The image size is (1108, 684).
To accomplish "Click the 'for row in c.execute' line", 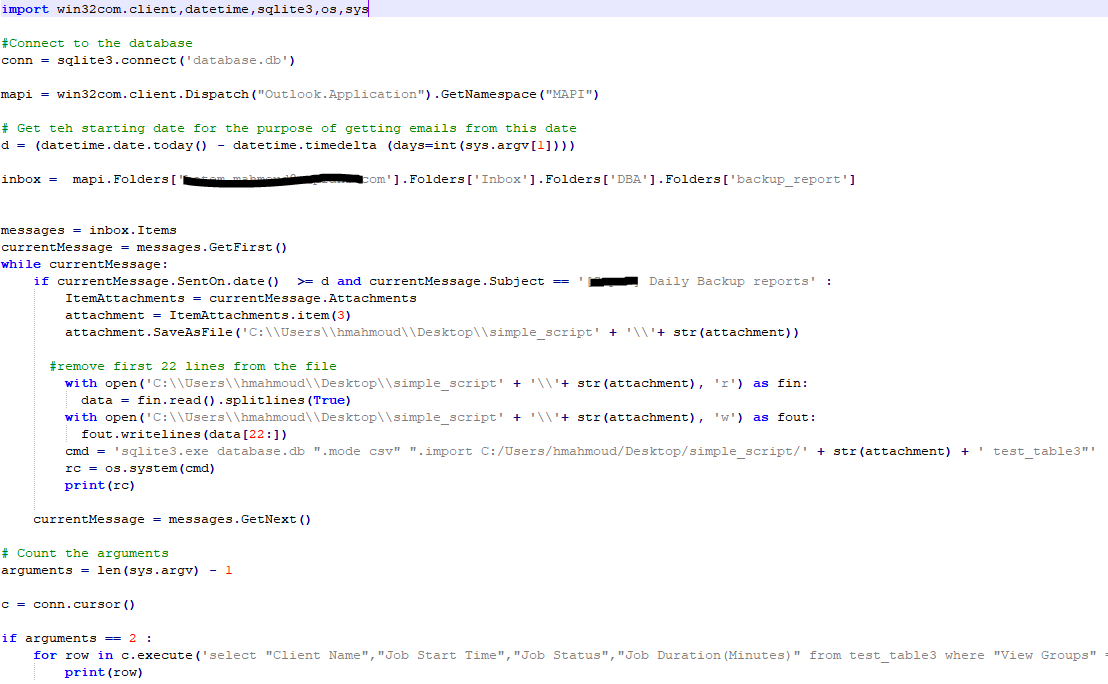I will pos(570,654).
